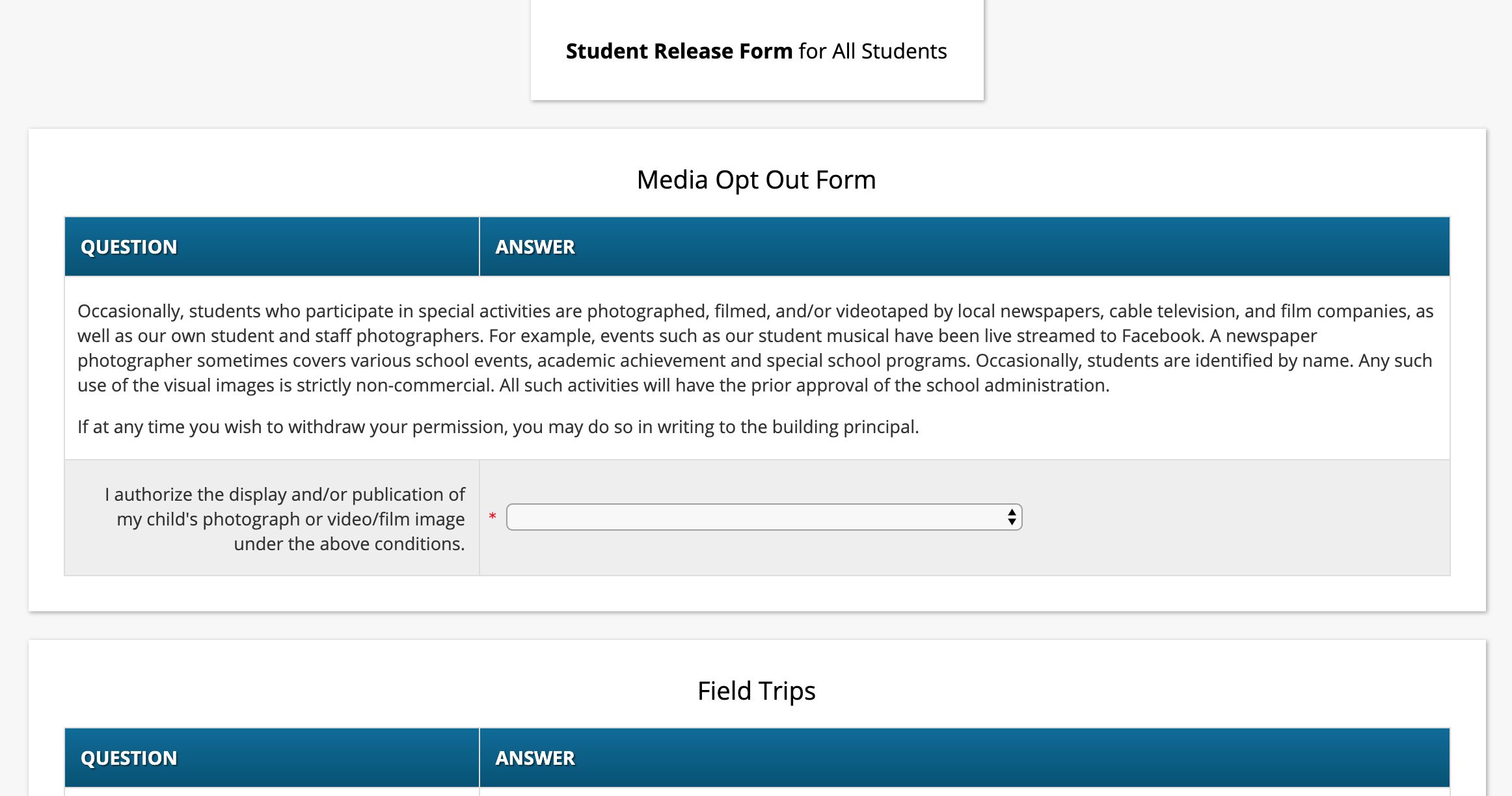The width and height of the screenshot is (1512, 796).
Task: Click the sentence about withdrawing permission in writing
Action: pyautogui.click(x=498, y=427)
